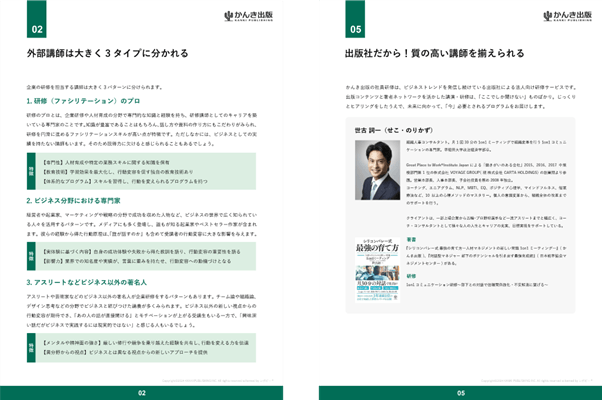
Task: Click the third green 特徴 vertical label tag
Action: [31, 348]
